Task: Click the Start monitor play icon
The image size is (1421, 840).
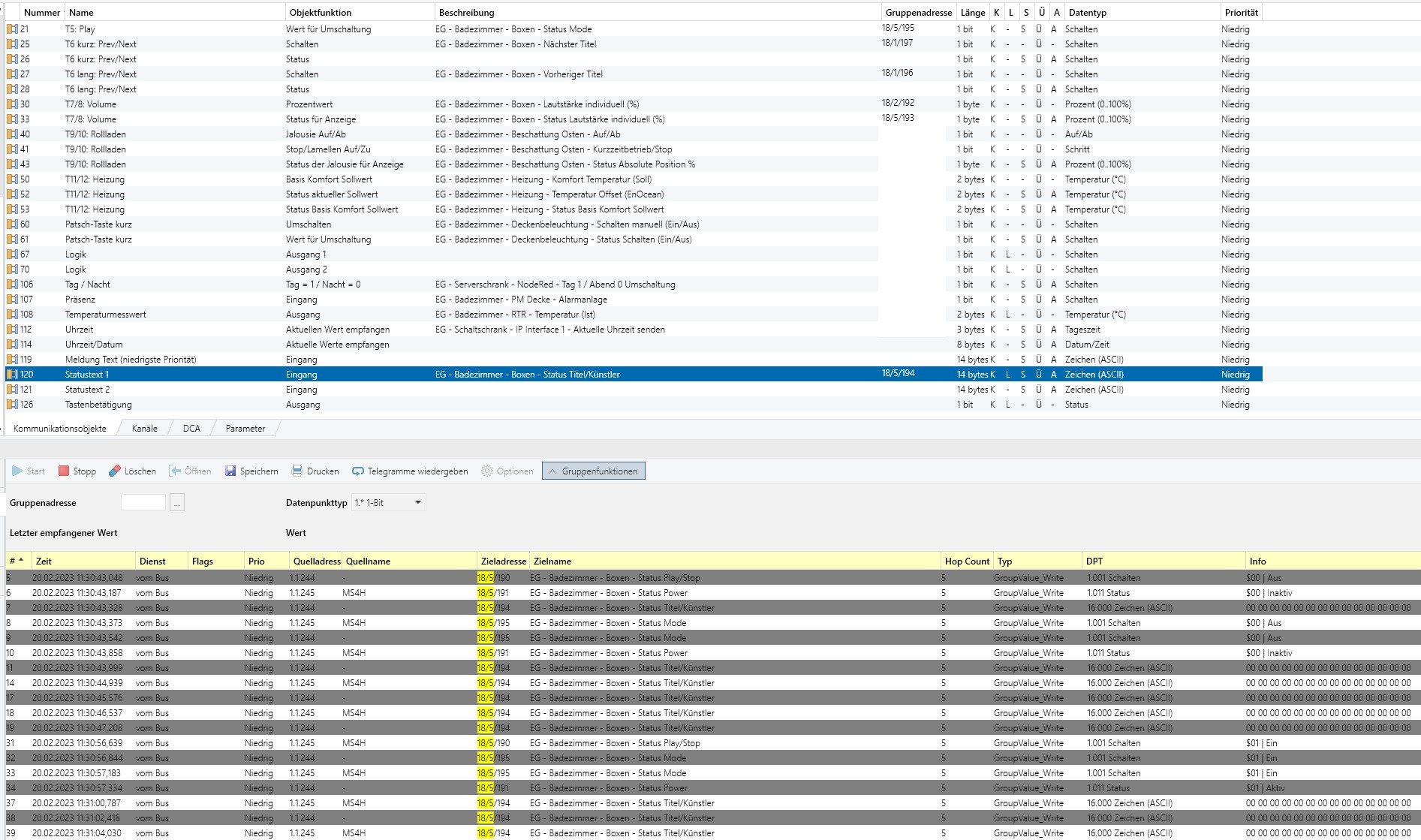Action: [17, 471]
